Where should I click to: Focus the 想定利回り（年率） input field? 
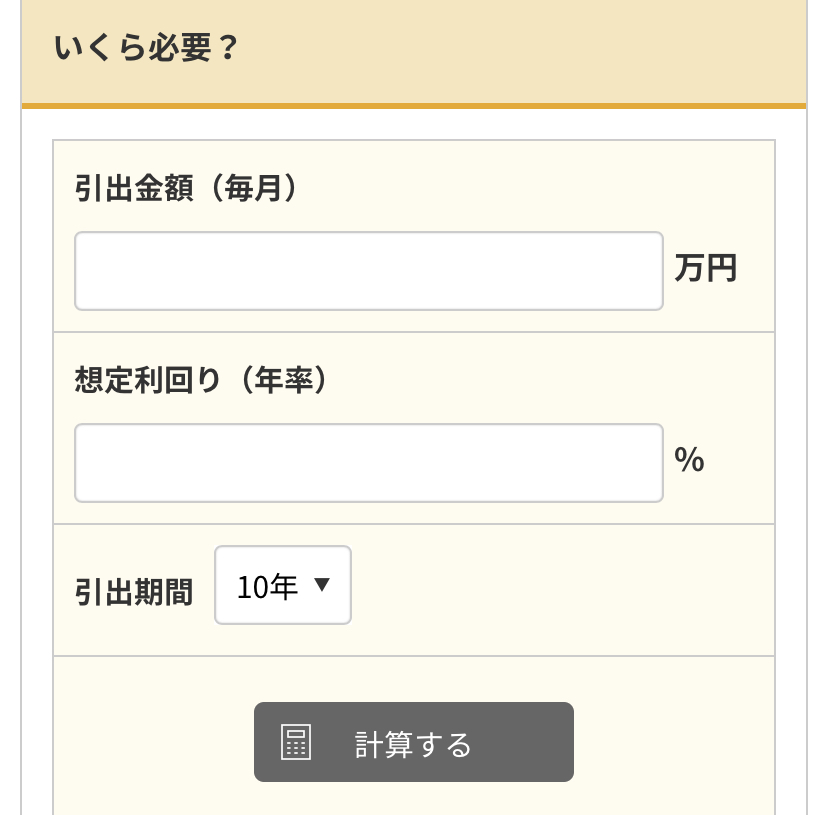369,463
